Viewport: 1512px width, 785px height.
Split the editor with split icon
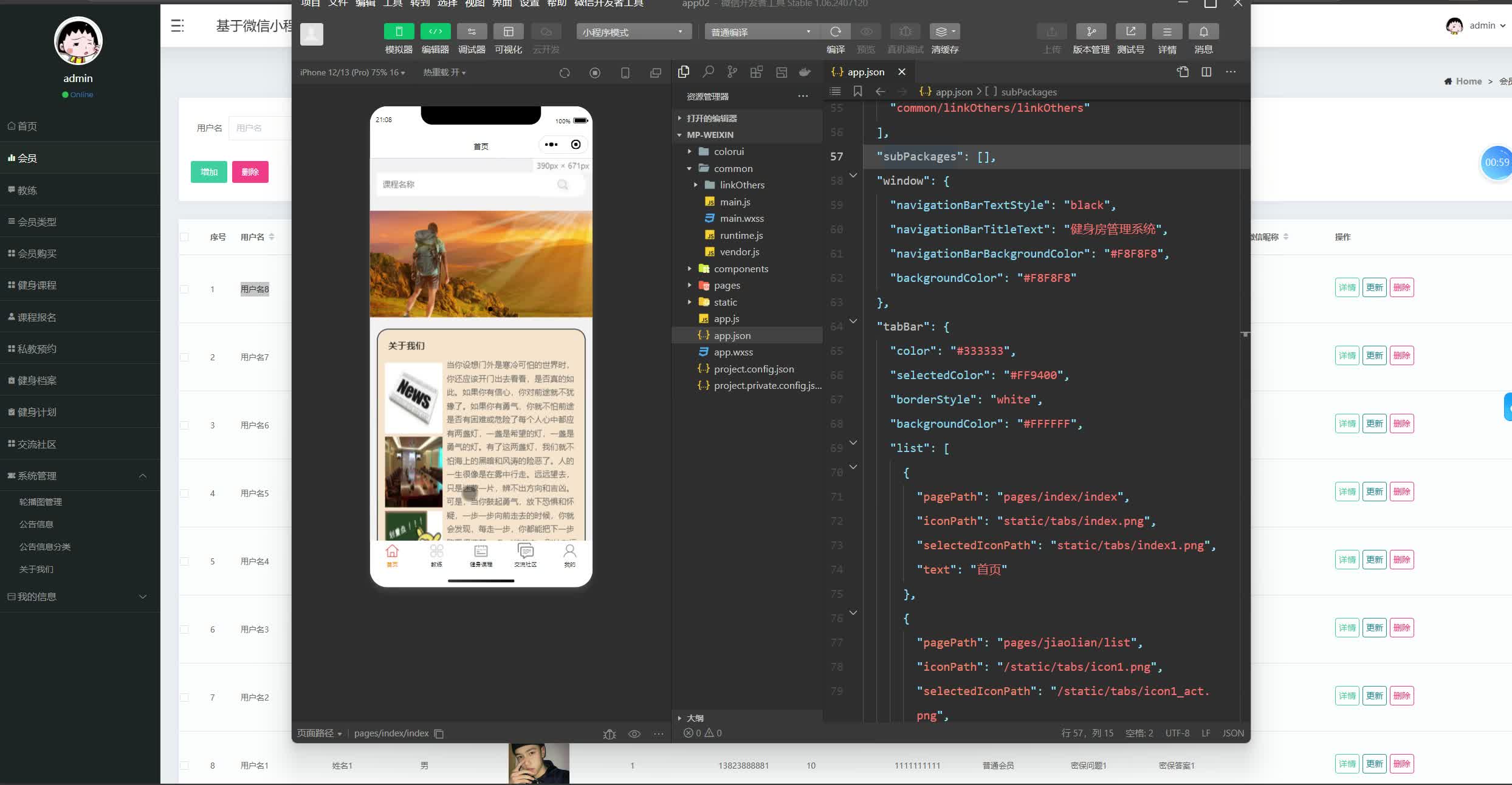click(x=1206, y=72)
